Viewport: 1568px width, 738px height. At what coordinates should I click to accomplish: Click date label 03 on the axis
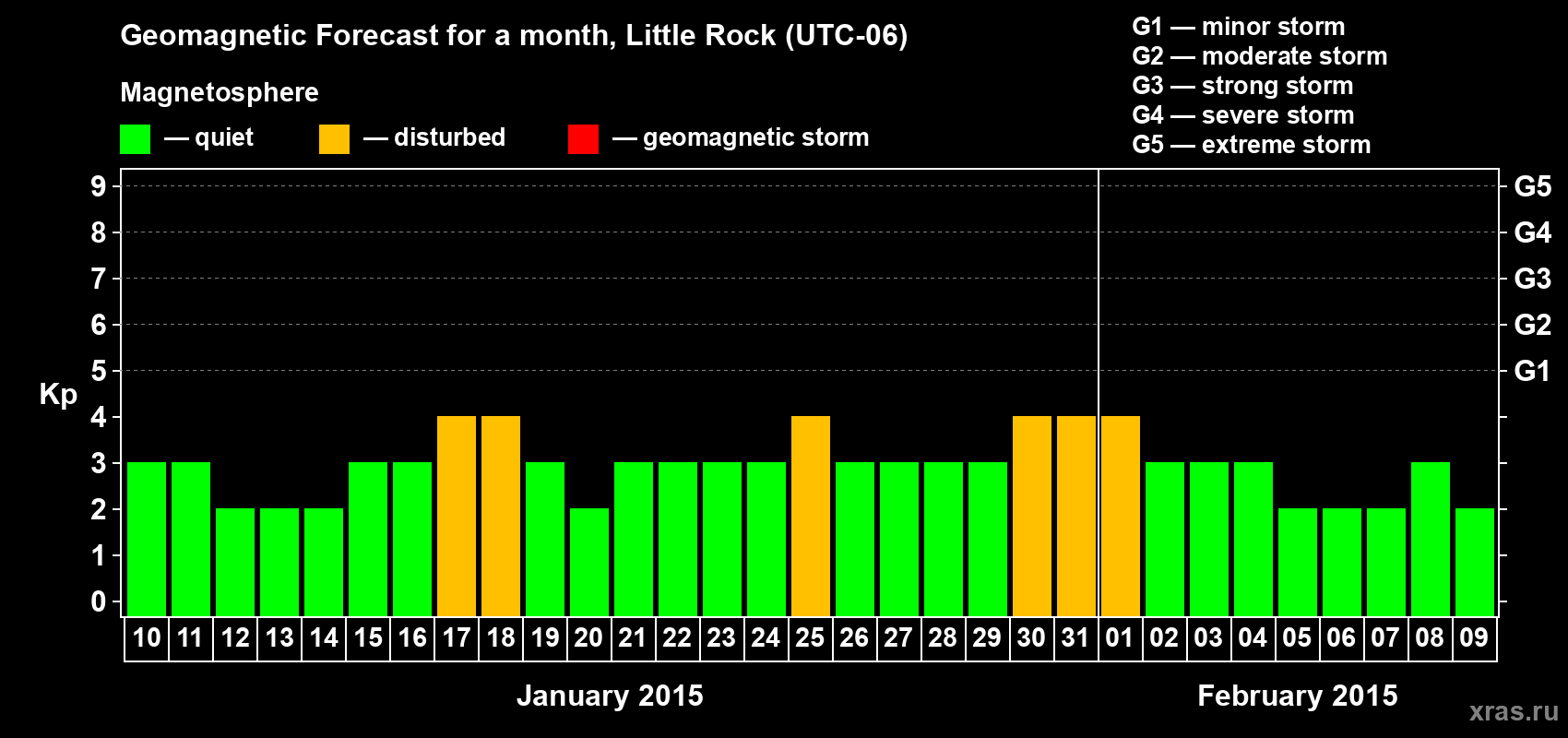point(1208,637)
